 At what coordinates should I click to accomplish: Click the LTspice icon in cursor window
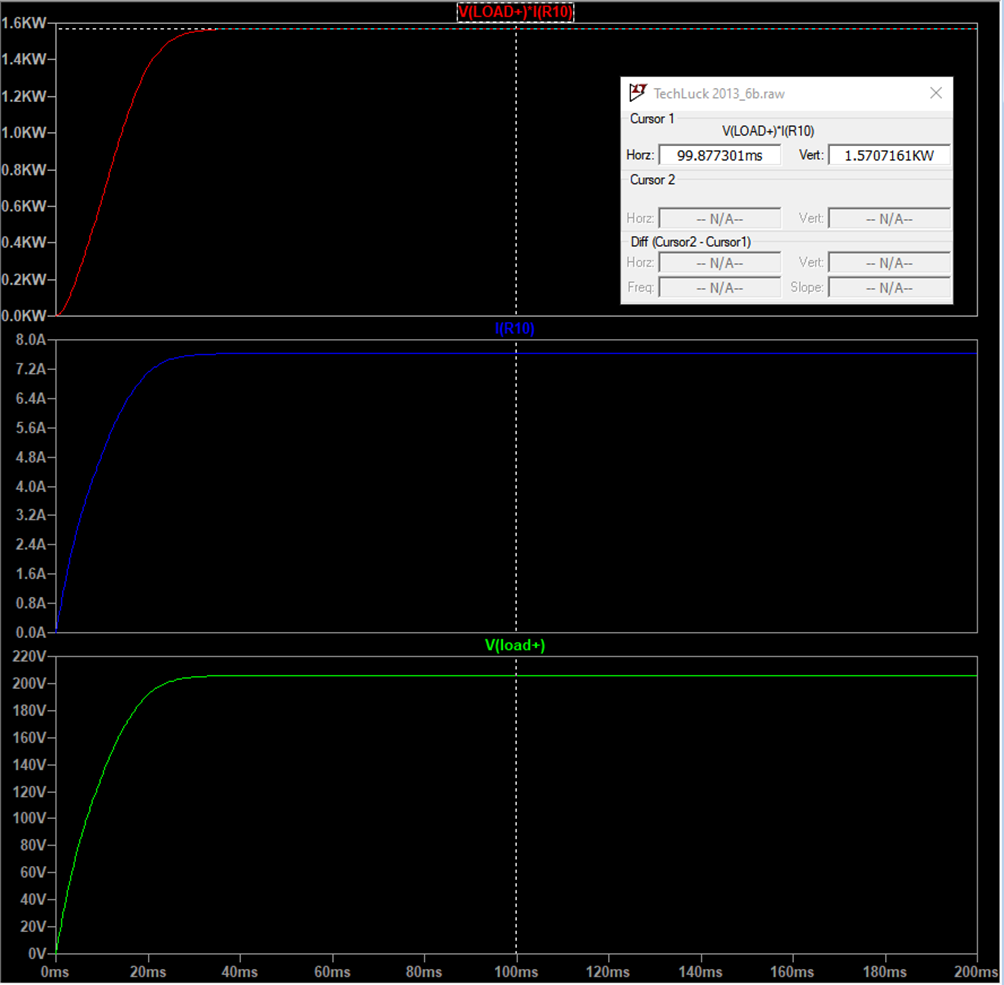pyautogui.click(x=638, y=93)
